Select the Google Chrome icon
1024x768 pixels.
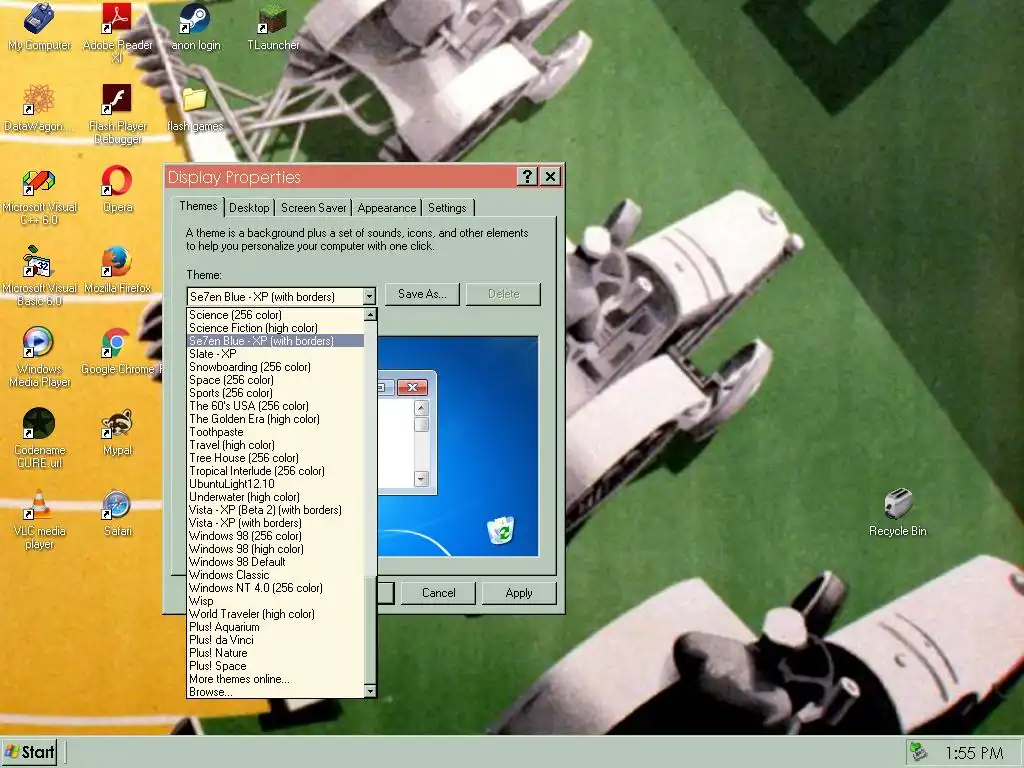click(118, 351)
